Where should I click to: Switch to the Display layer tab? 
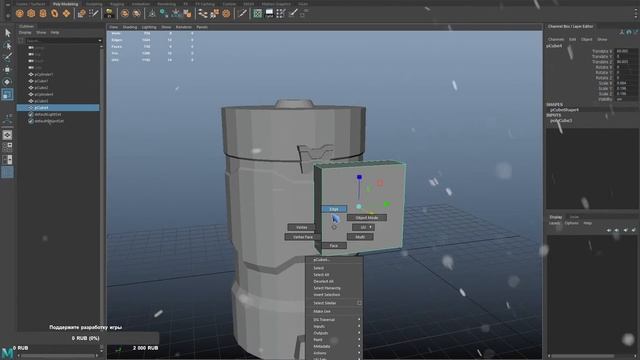(x=556, y=217)
